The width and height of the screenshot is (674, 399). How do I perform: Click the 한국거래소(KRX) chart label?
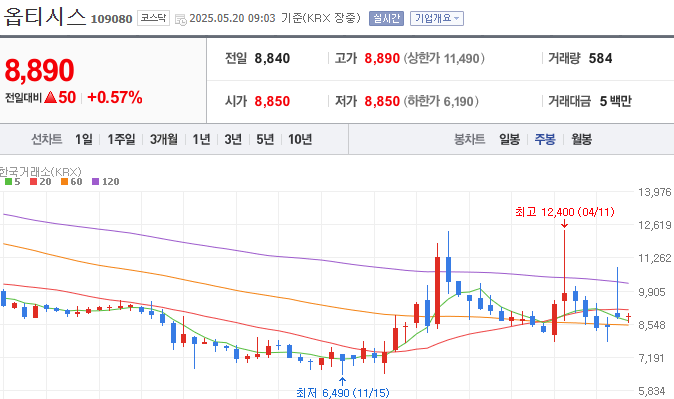pos(40,172)
